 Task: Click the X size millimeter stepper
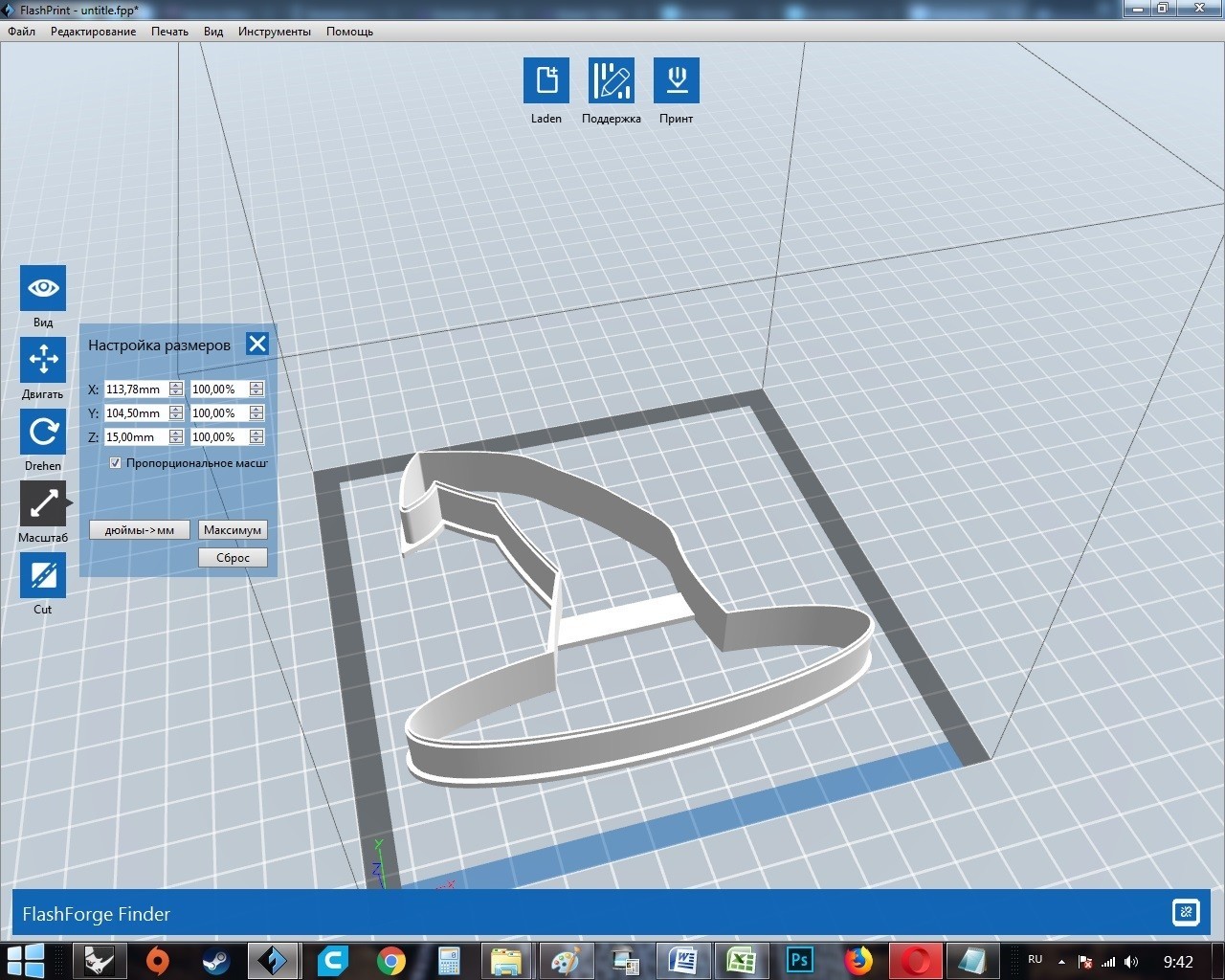pos(176,390)
